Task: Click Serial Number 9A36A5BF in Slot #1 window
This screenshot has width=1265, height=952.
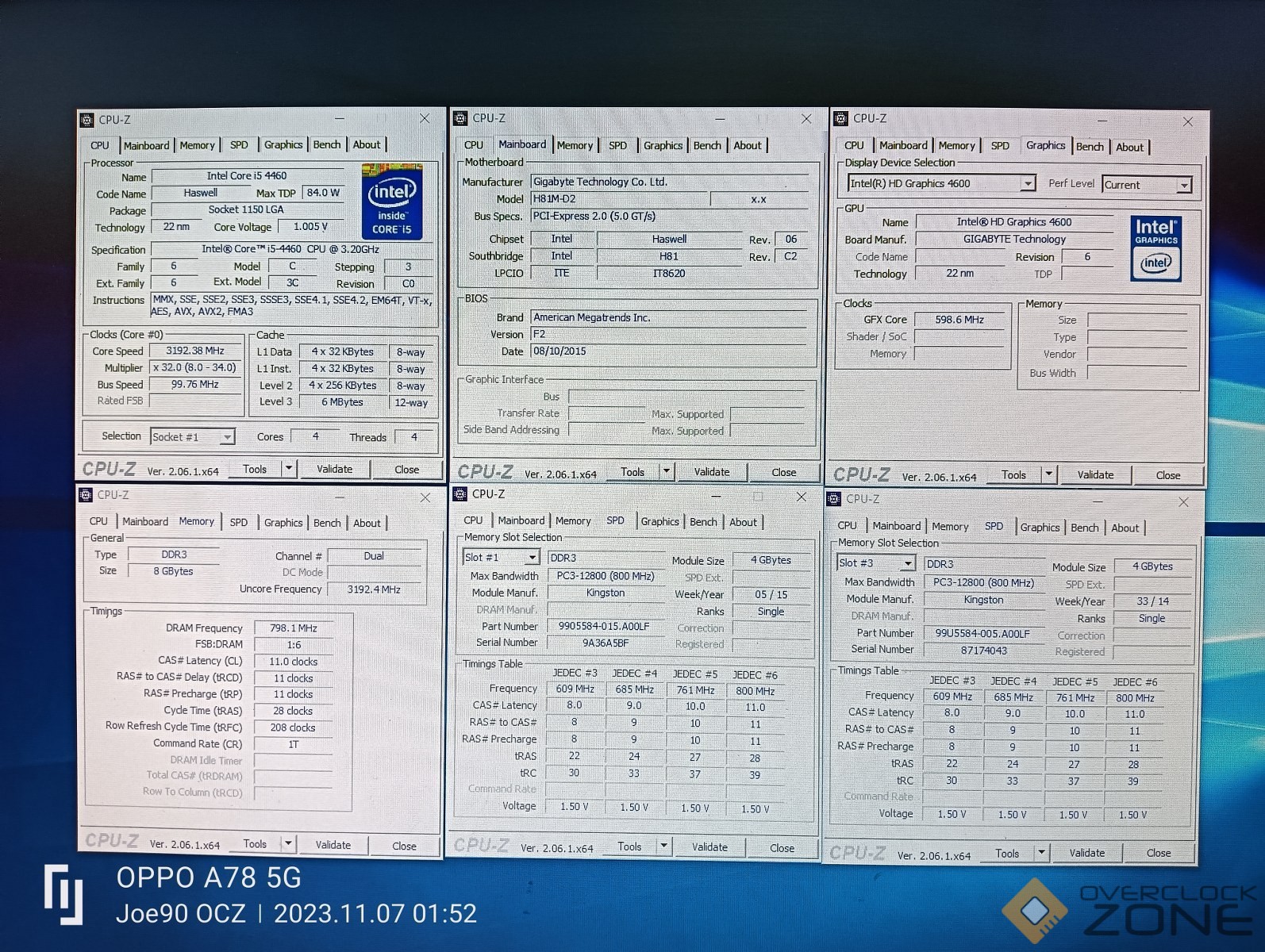Action: (605, 643)
